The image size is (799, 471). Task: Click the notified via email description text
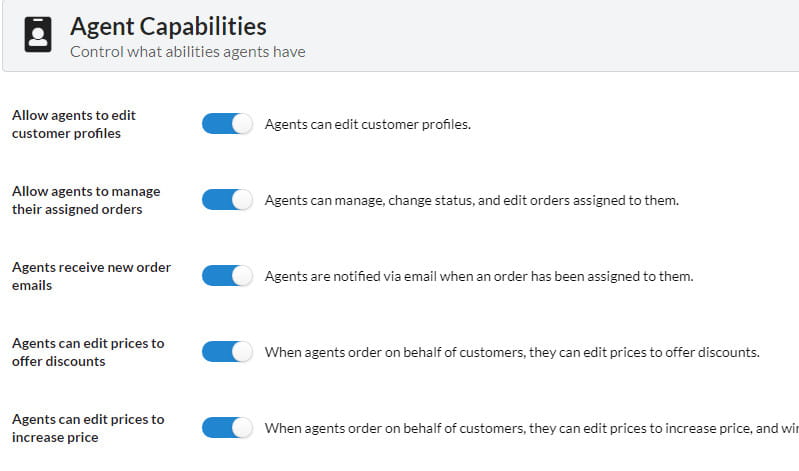click(x=478, y=276)
